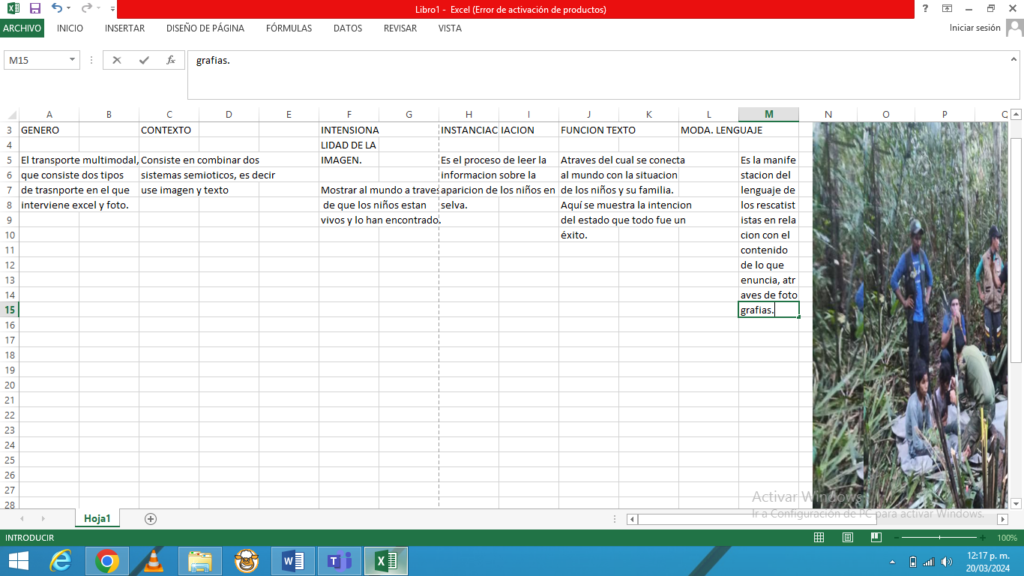This screenshot has width=1024, height=576.
Task: Click the Save icon in quick access toolbar
Action: (35, 9)
